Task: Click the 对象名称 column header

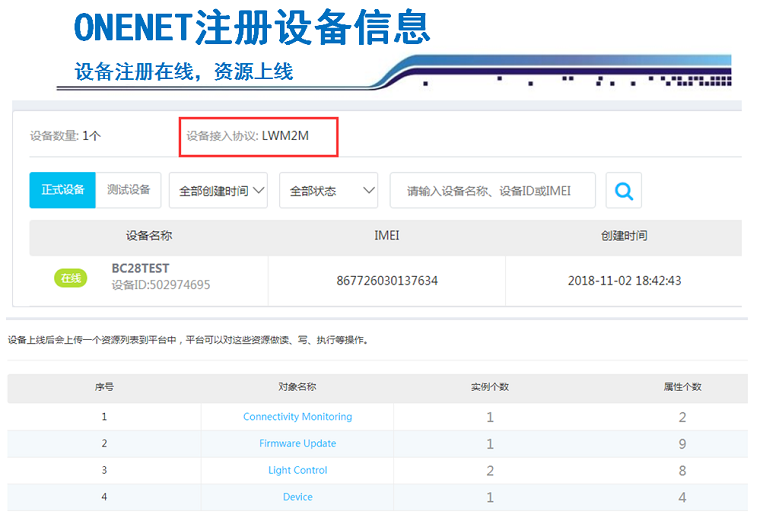Action: [x=297, y=387]
